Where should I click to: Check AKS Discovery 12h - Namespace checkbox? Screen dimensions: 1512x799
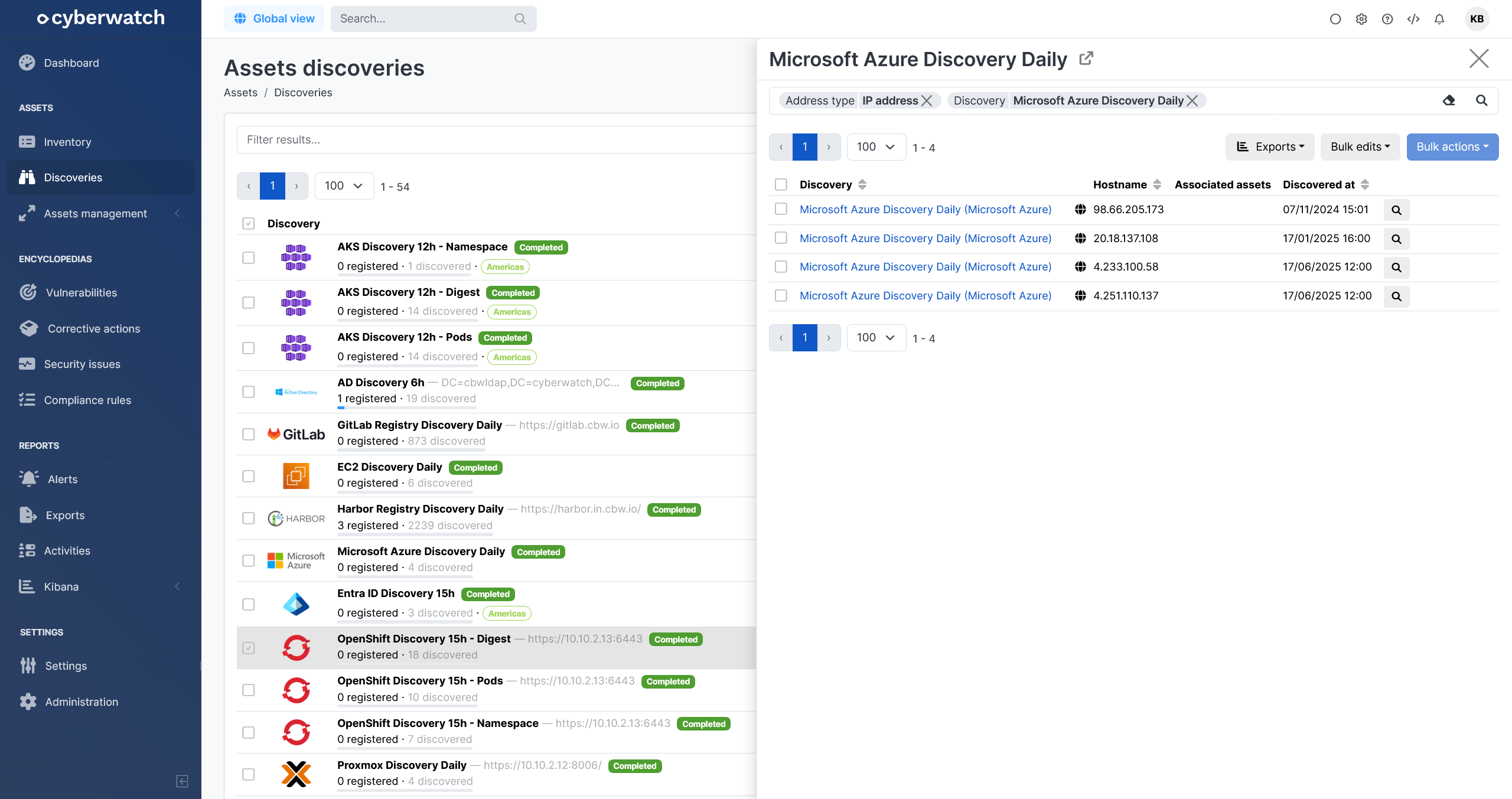tap(249, 257)
